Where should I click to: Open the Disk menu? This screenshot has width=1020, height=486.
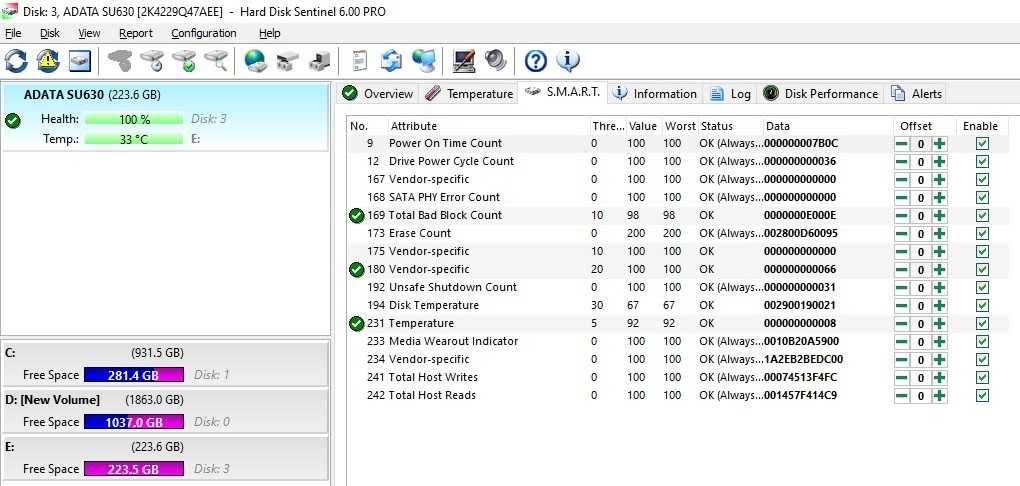coord(49,33)
